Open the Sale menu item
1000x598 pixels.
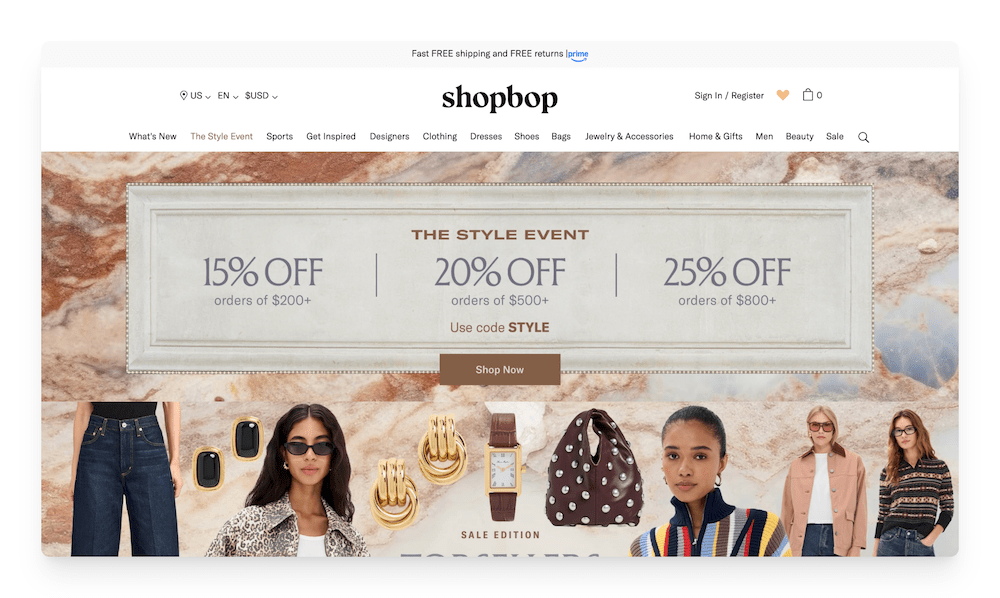tap(834, 136)
